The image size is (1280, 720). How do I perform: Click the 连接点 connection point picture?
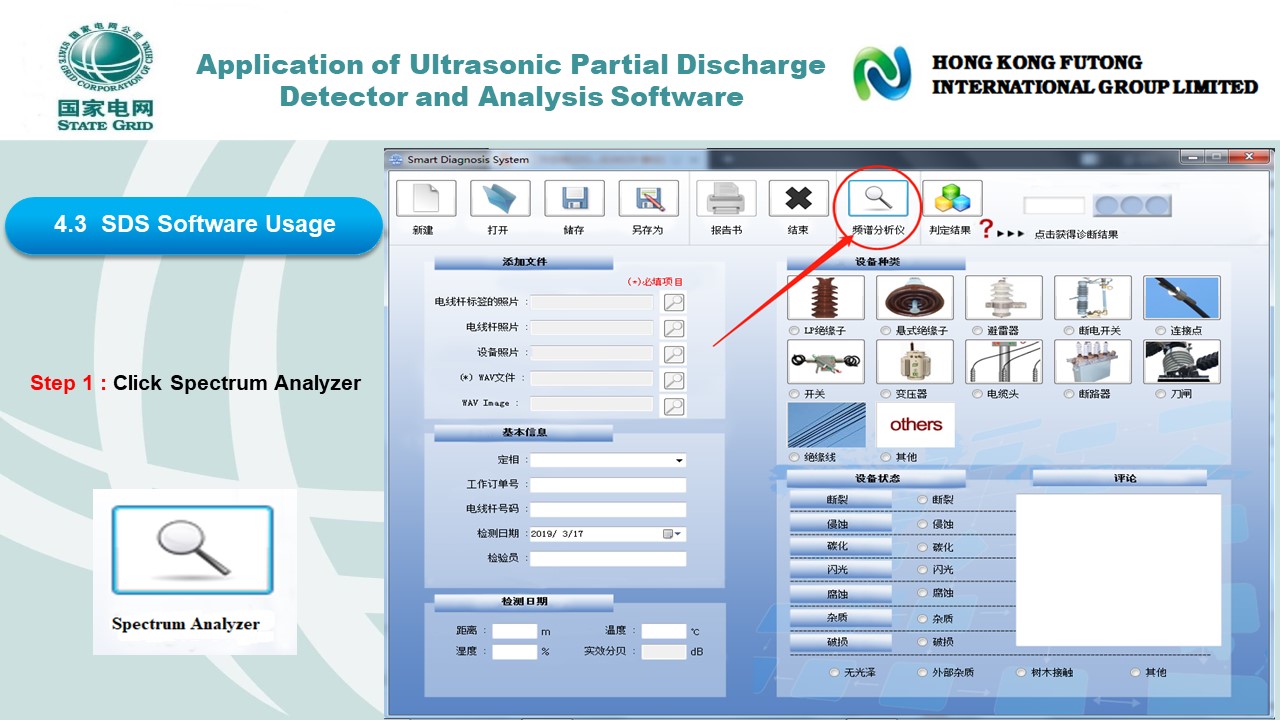coord(1182,298)
